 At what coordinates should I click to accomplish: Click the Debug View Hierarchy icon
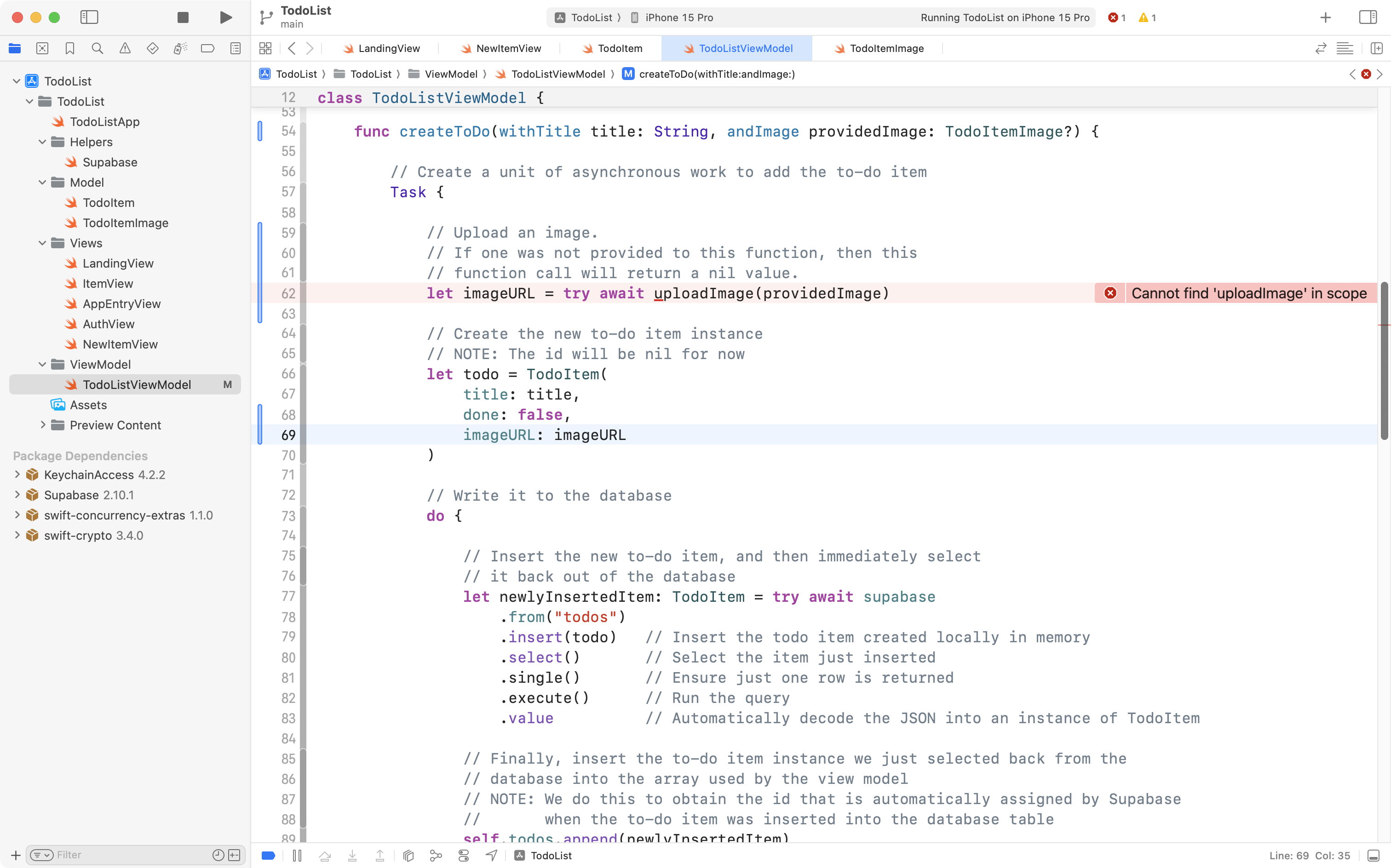tap(408, 856)
